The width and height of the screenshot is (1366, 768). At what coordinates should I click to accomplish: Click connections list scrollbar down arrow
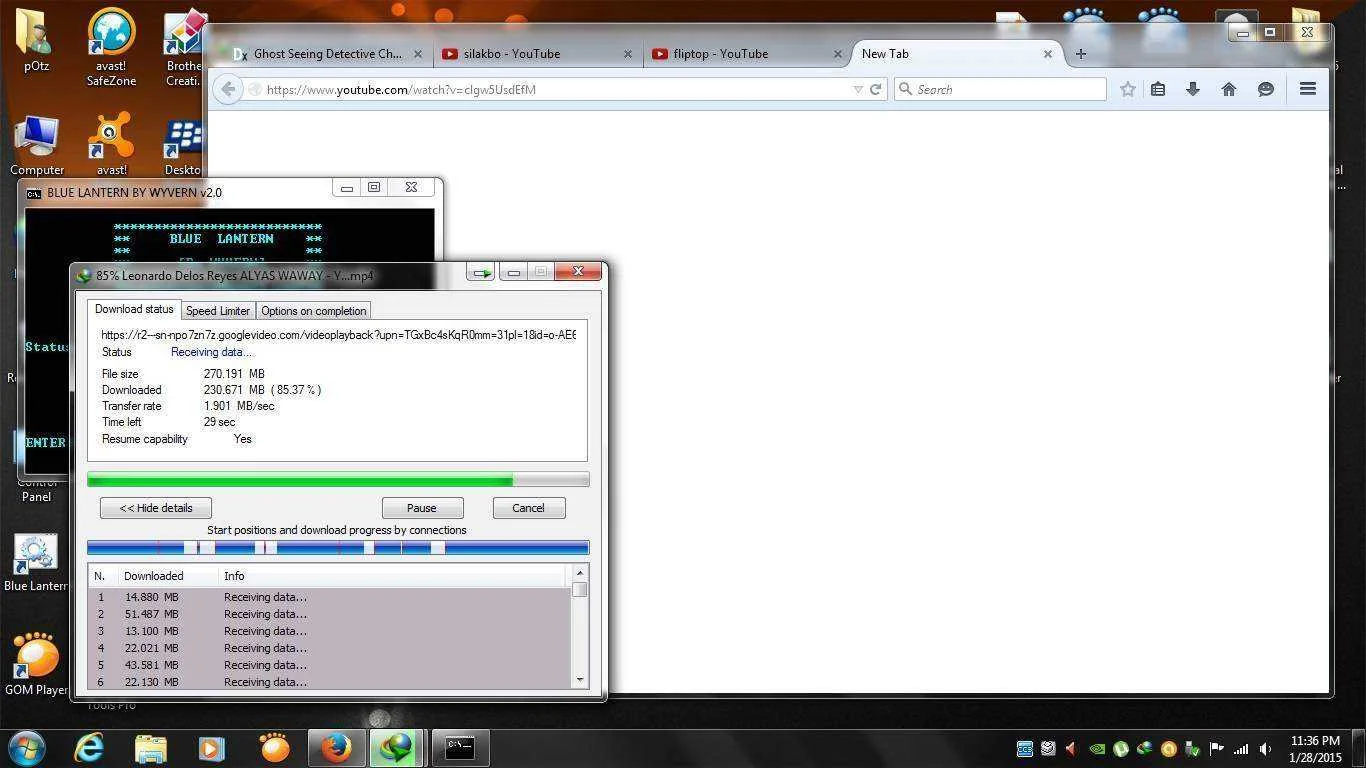[579, 680]
